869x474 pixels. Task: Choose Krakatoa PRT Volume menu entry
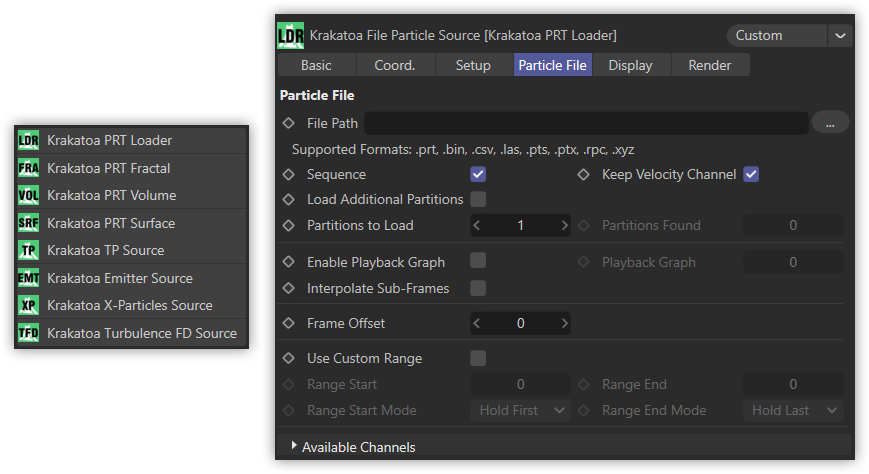132,195
